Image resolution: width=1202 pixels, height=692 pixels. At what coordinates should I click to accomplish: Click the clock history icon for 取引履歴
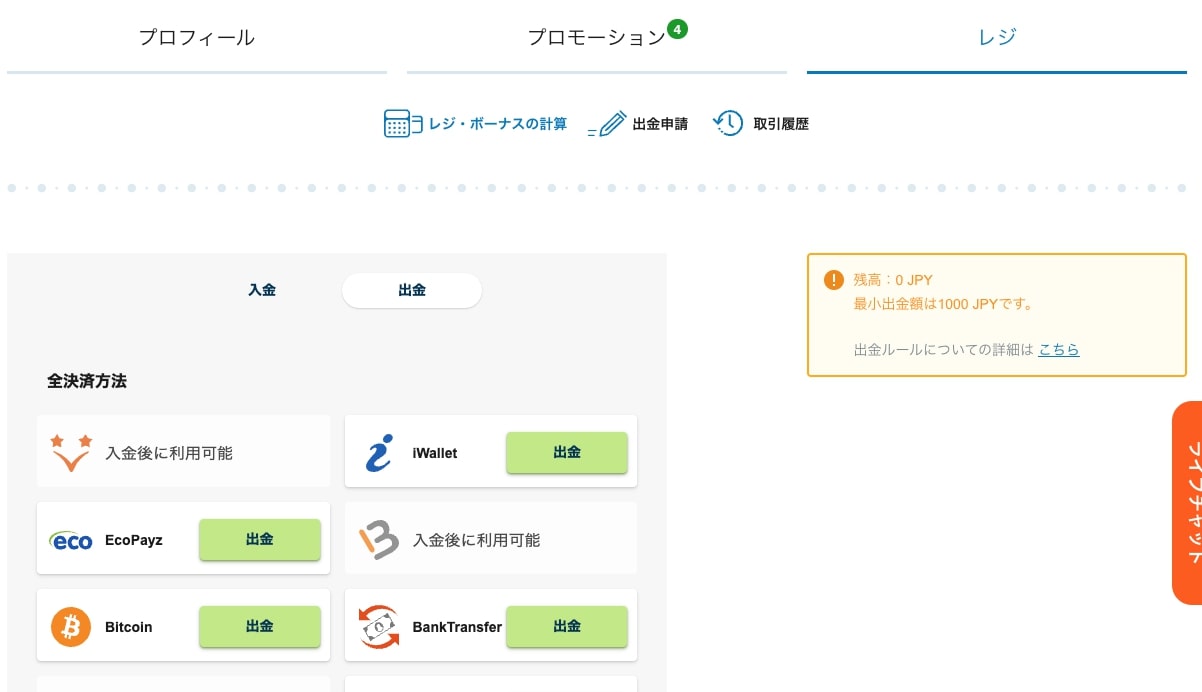pos(728,123)
